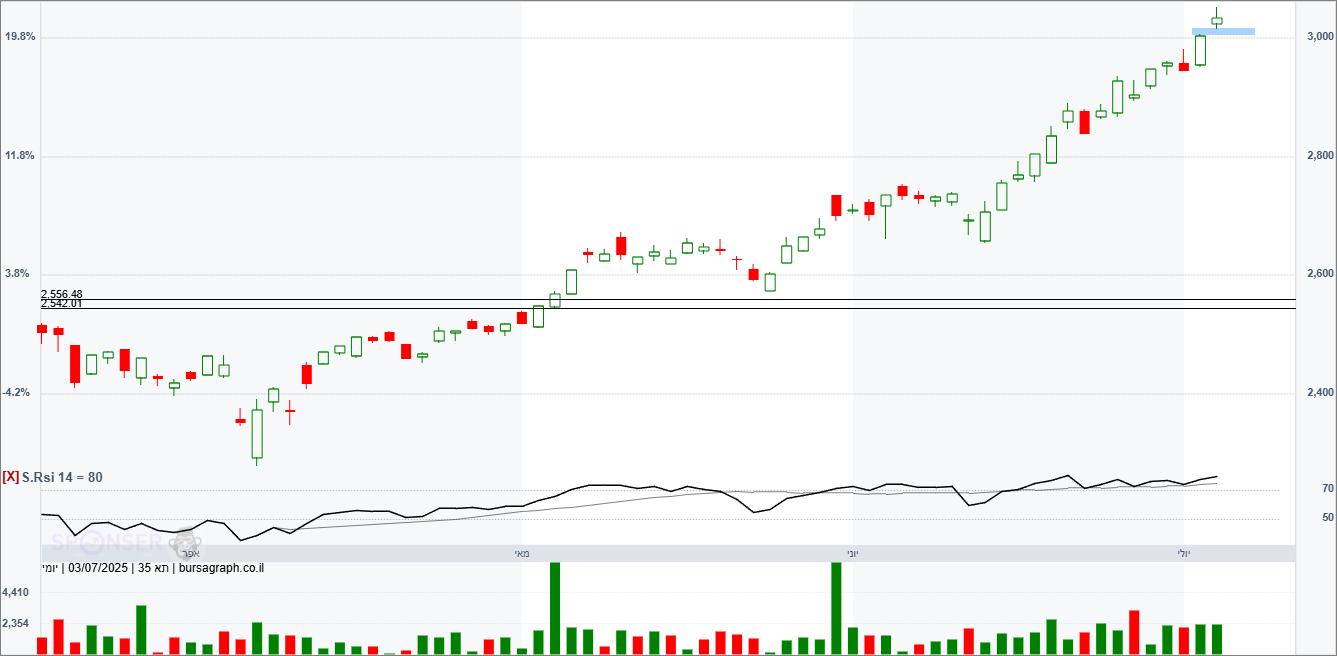Click the 2,556.48 horizontal line label
Image resolution: width=1337 pixels, height=656 pixels.
point(62,294)
